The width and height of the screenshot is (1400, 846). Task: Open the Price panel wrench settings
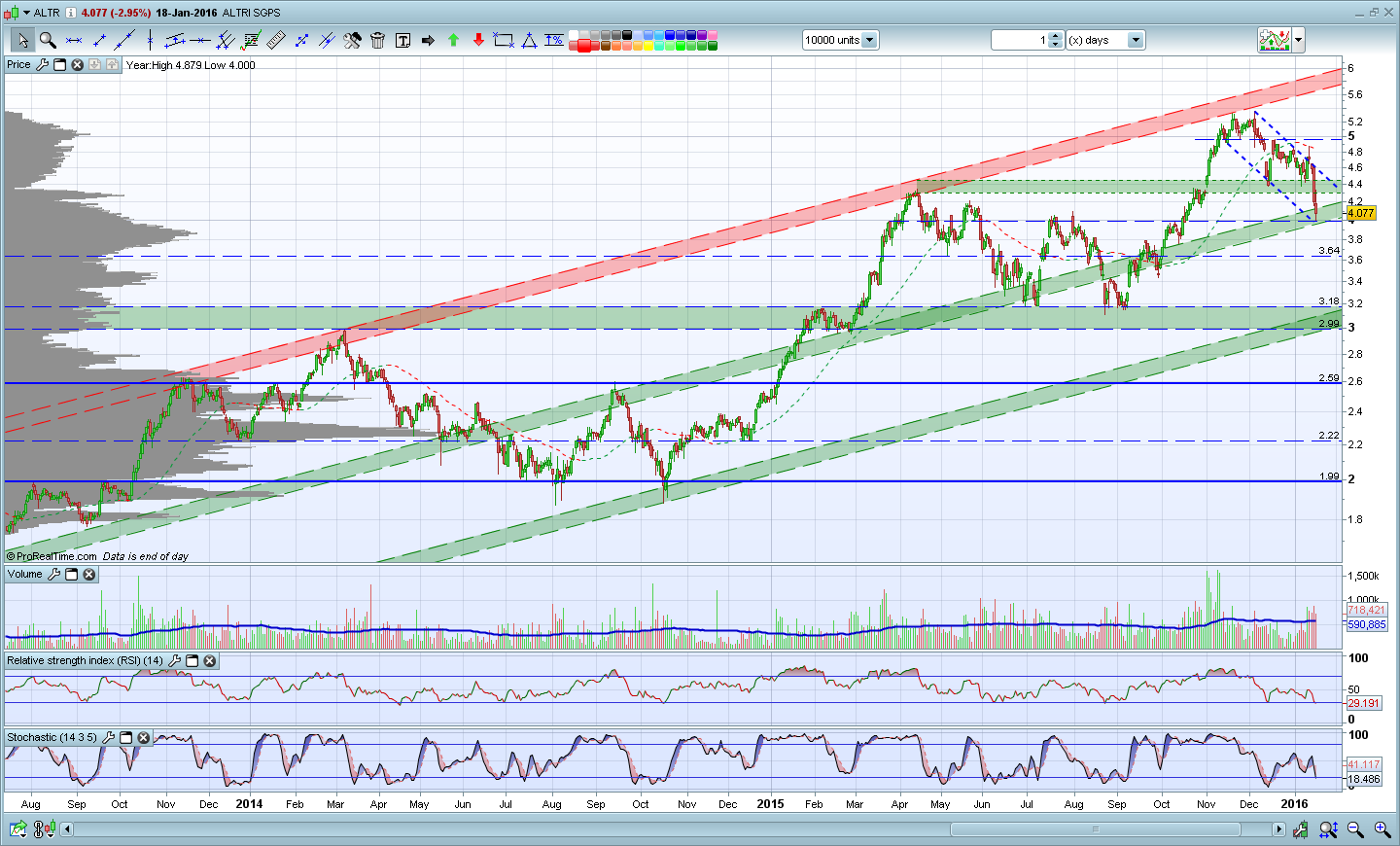[42, 65]
